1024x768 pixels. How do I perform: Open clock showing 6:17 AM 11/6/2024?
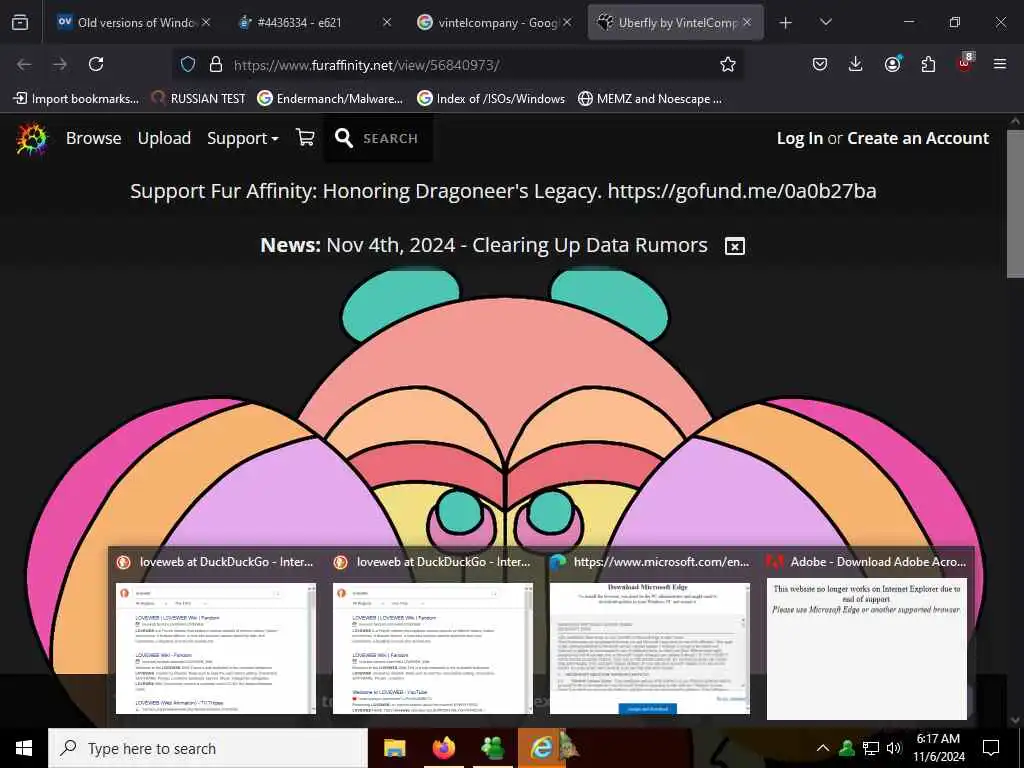click(x=938, y=748)
